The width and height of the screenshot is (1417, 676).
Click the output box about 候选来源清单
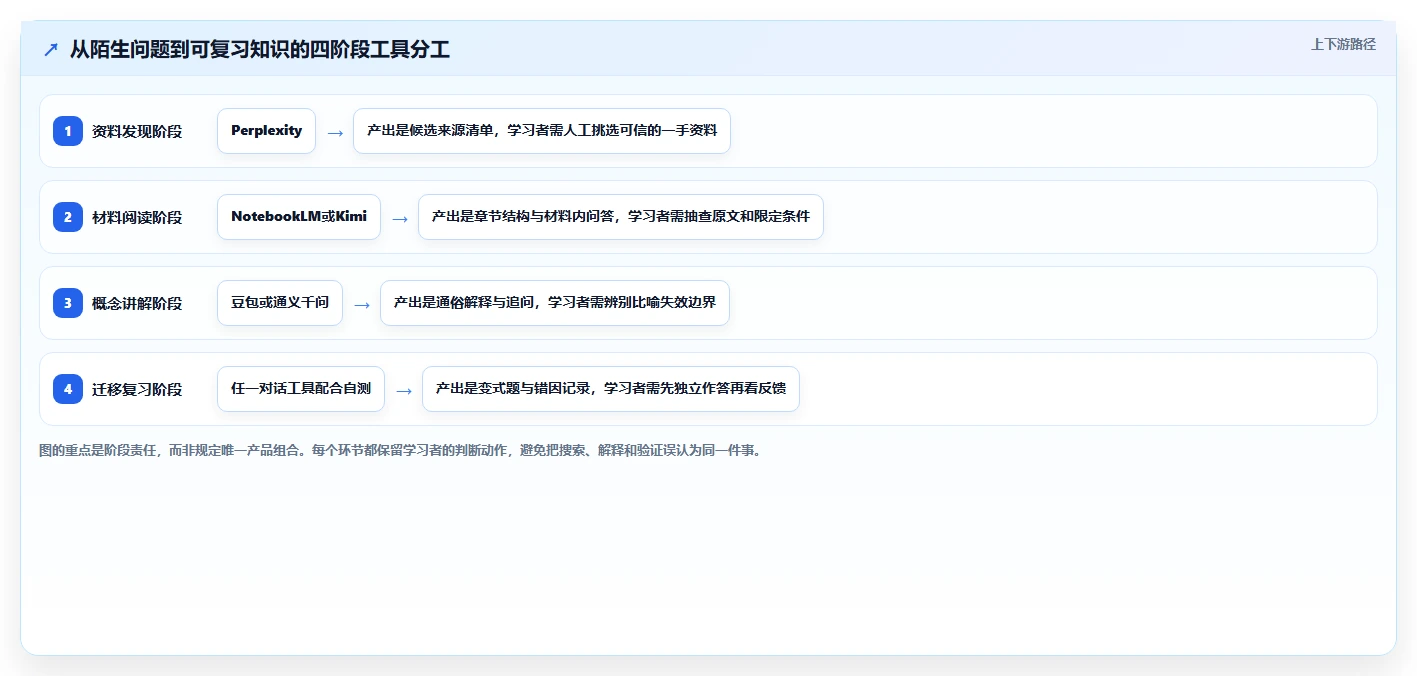(x=542, y=131)
